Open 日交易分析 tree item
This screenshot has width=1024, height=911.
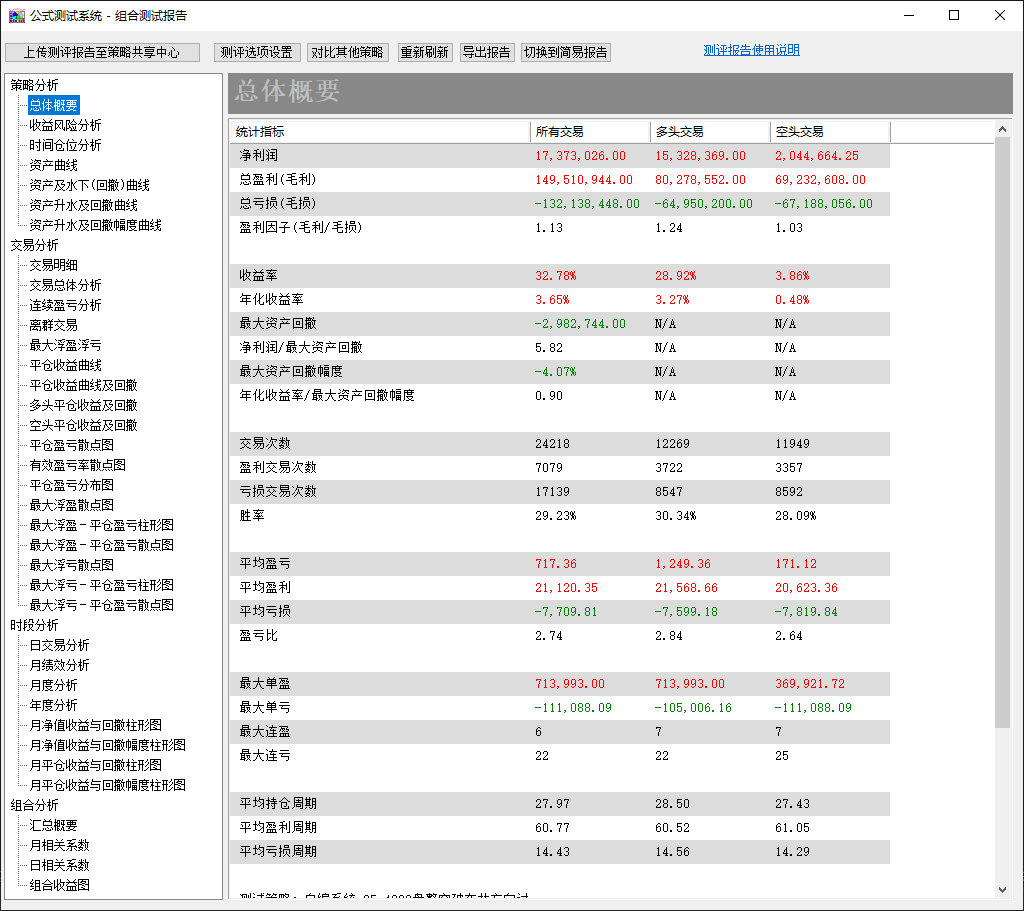coord(59,645)
